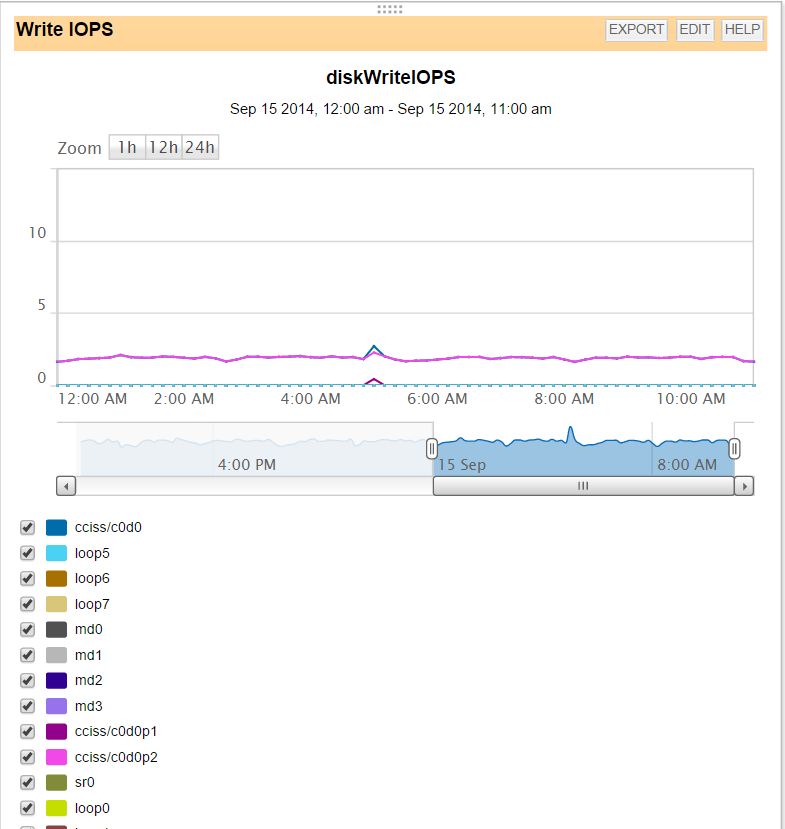Set zoom range to 12h
The width and height of the screenshot is (785, 829).
[163, 147]
